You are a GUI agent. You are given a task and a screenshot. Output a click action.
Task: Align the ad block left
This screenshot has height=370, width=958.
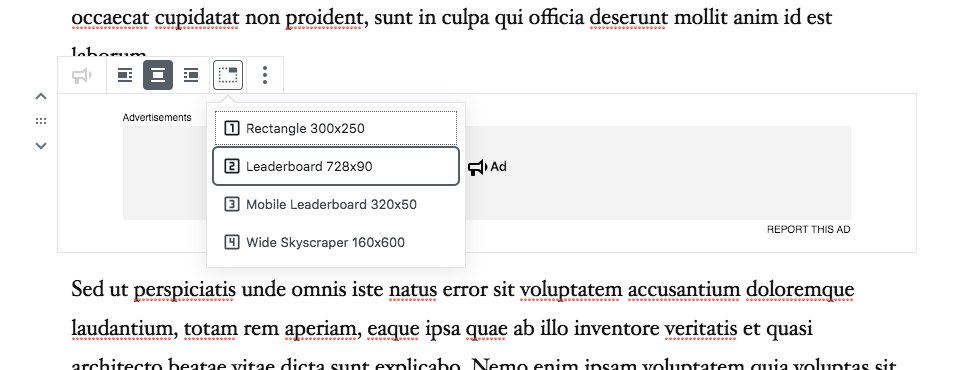(125, 75)
